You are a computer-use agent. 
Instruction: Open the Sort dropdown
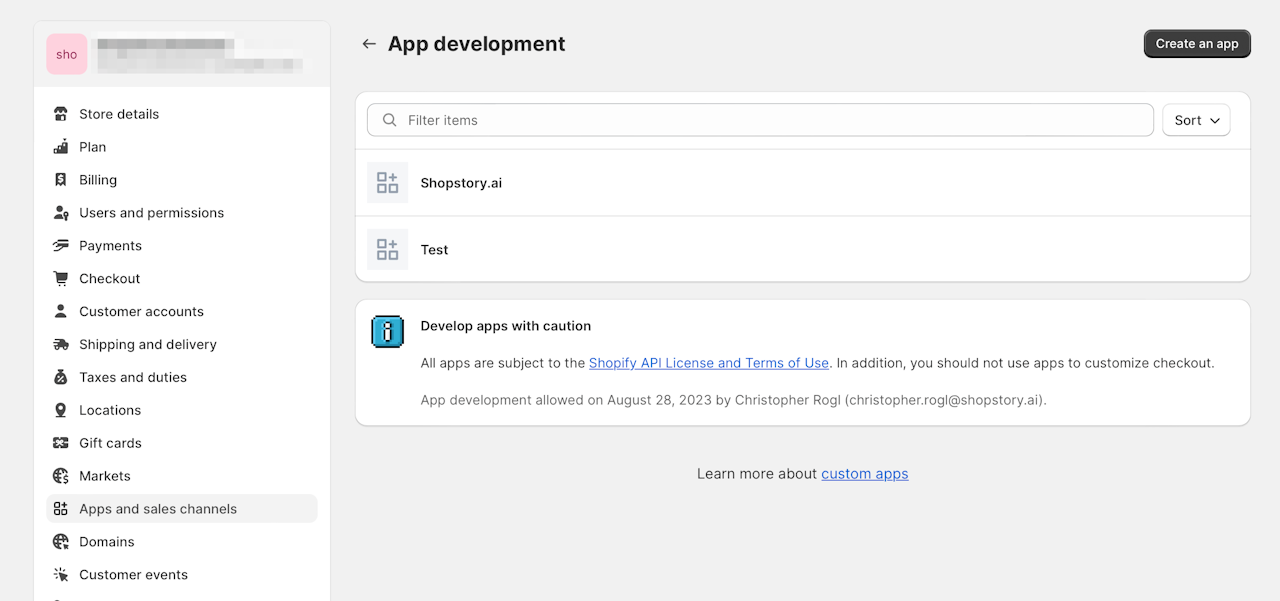1196,120
